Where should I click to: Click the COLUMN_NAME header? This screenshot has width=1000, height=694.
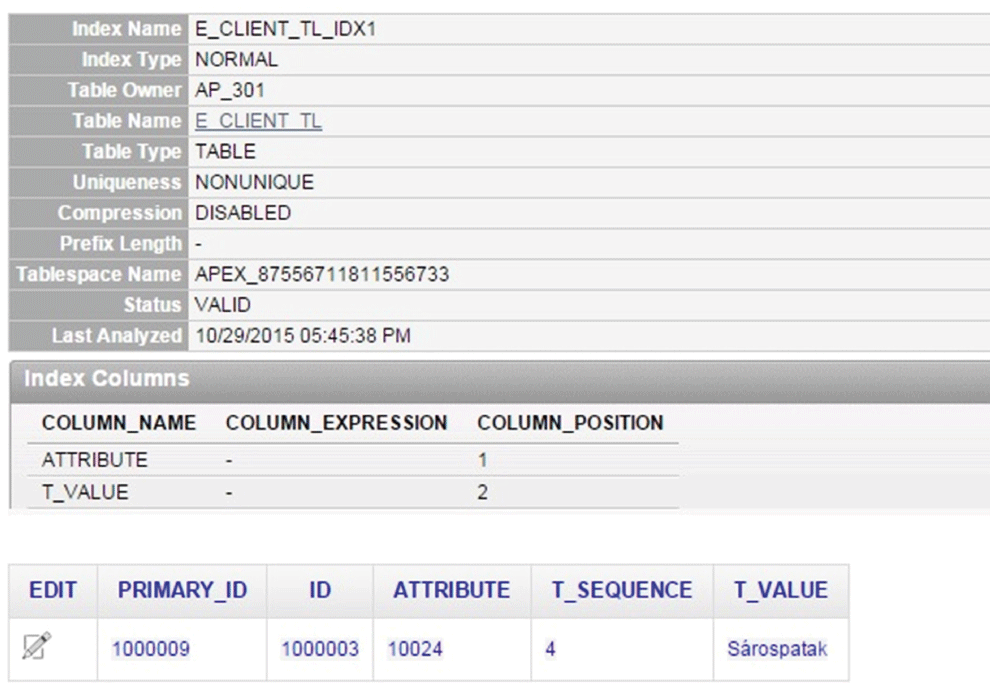[x=119, y=423]
